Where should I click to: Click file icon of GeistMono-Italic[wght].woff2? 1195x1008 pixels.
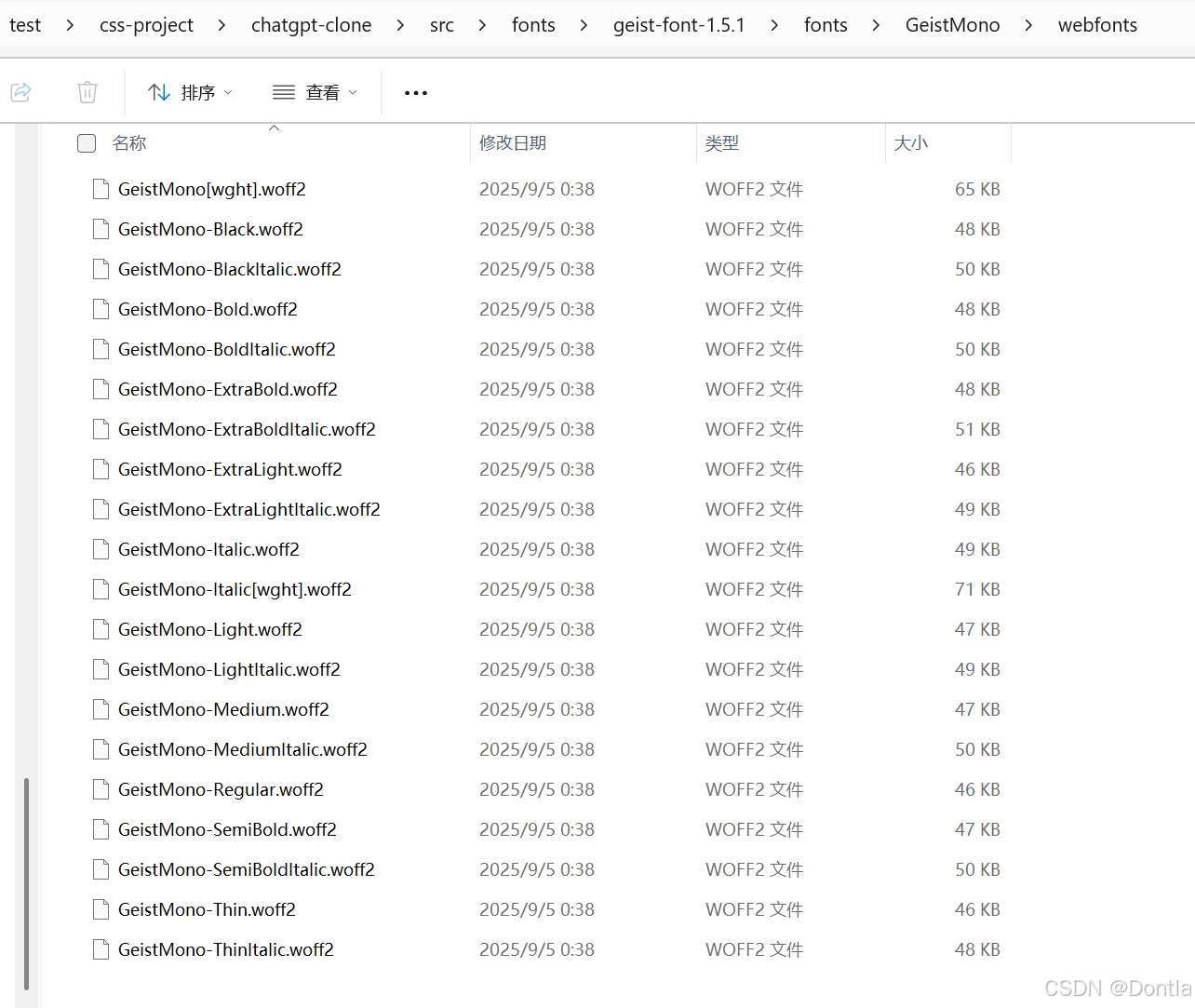pos(101,589)
